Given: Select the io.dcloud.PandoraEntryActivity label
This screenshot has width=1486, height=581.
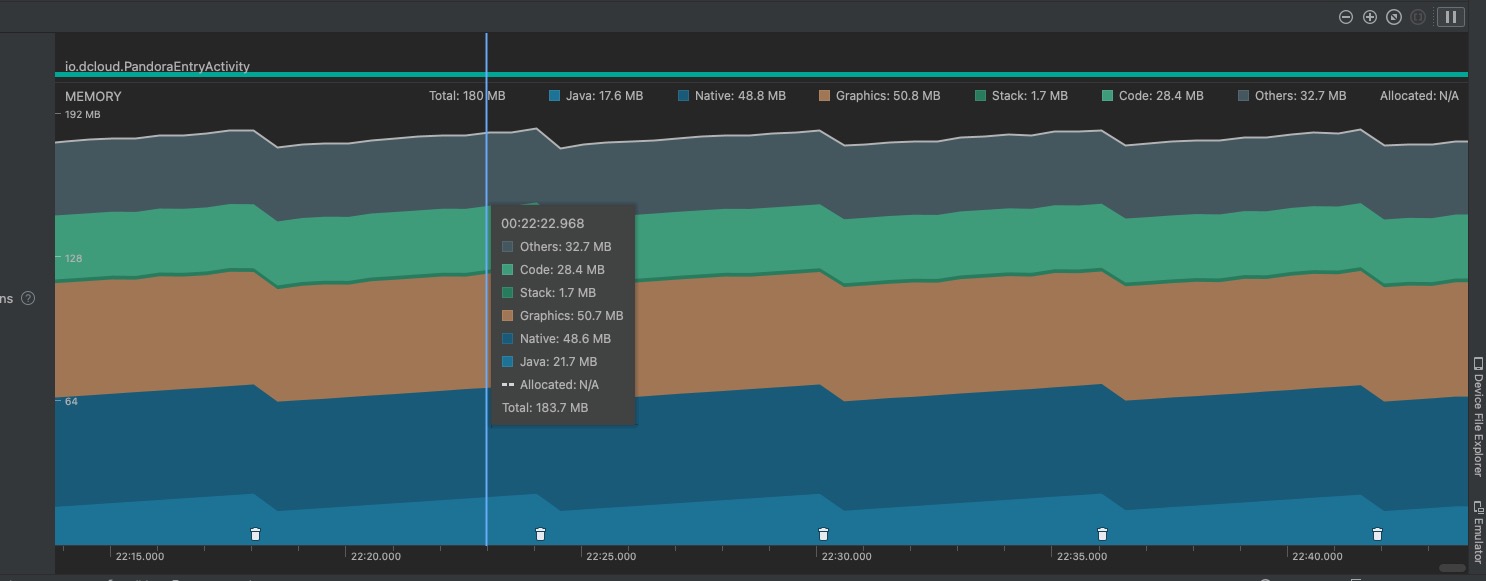Looking at the screenshot, I should click(157, 66).
